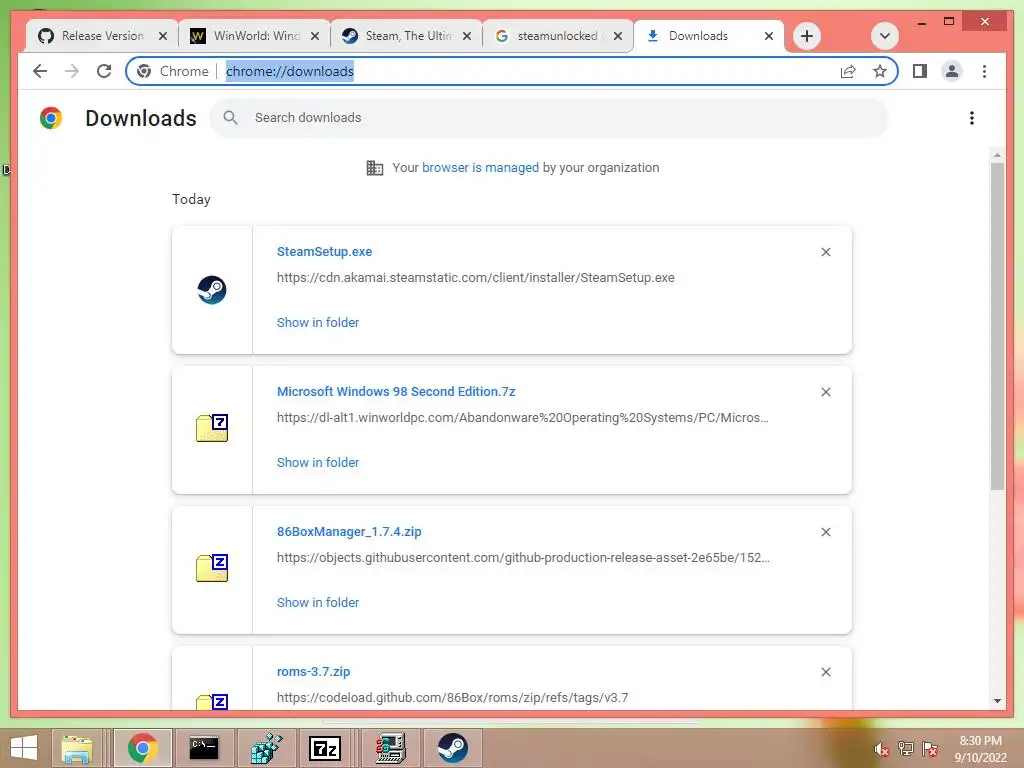1024x768 pixels.
Task: Close the Steam tab
Action: click(467, 36)
